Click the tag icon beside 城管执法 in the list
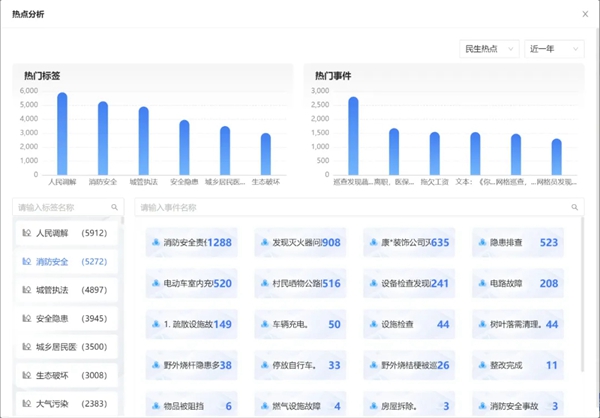Image resolution: width=600 pixels, height=418 pixels. (x=26, y=290)
